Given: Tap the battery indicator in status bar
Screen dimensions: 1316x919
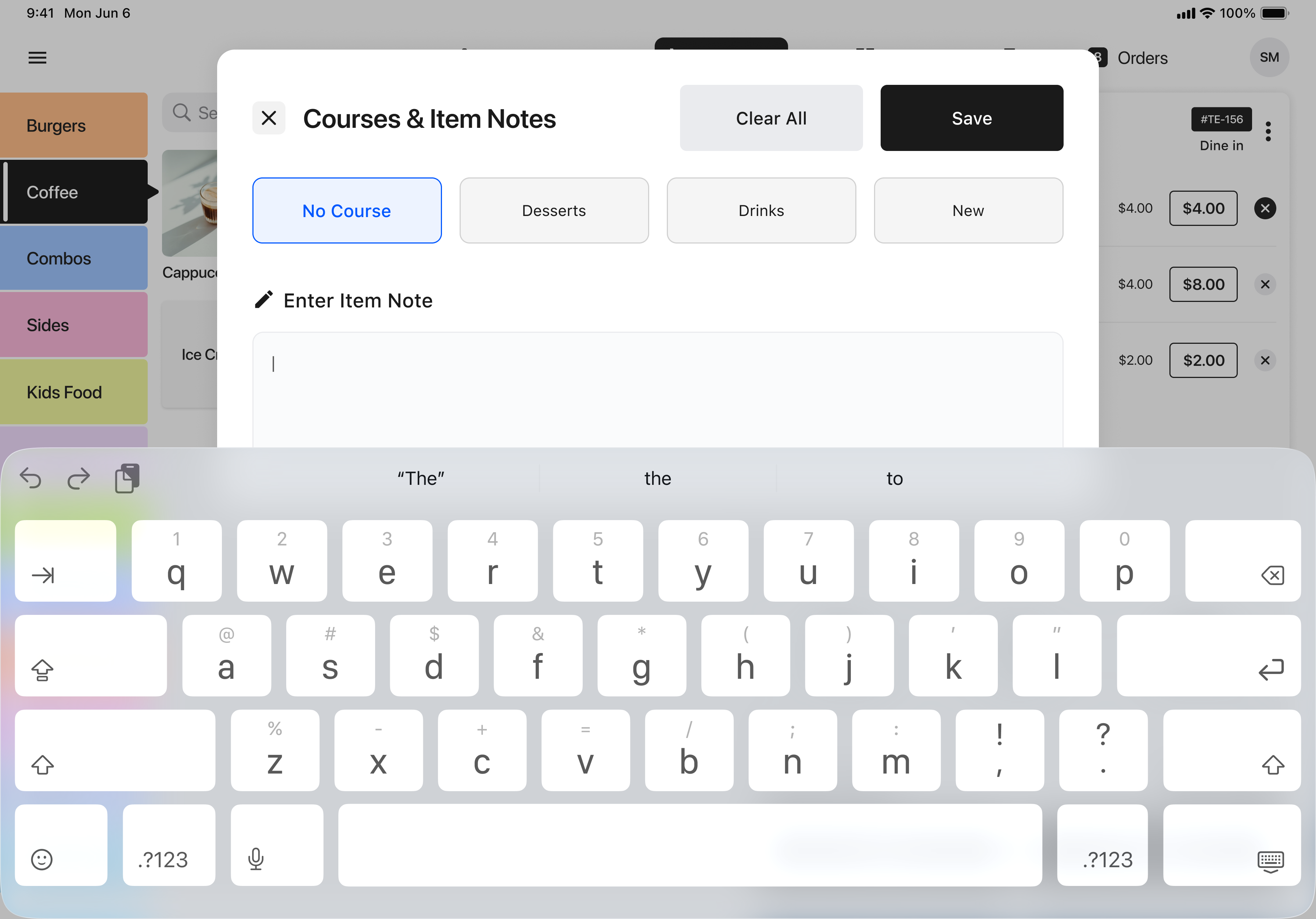Looking at the screenshot, I should (x=1274, y=13).
